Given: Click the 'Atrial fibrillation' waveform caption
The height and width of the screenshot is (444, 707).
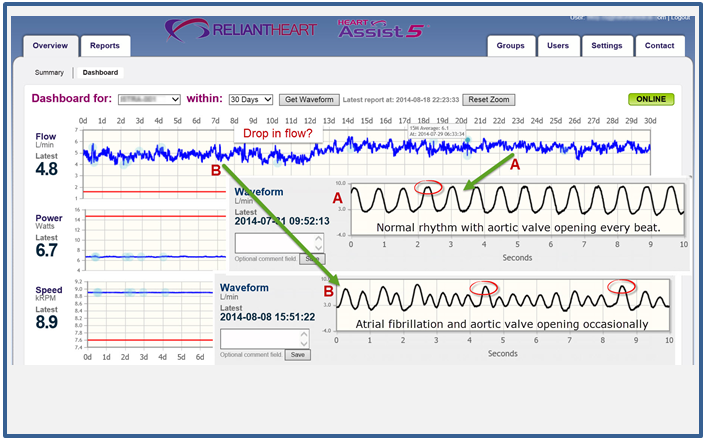Looking at the screenshot, I should click(x=502, y=324).
